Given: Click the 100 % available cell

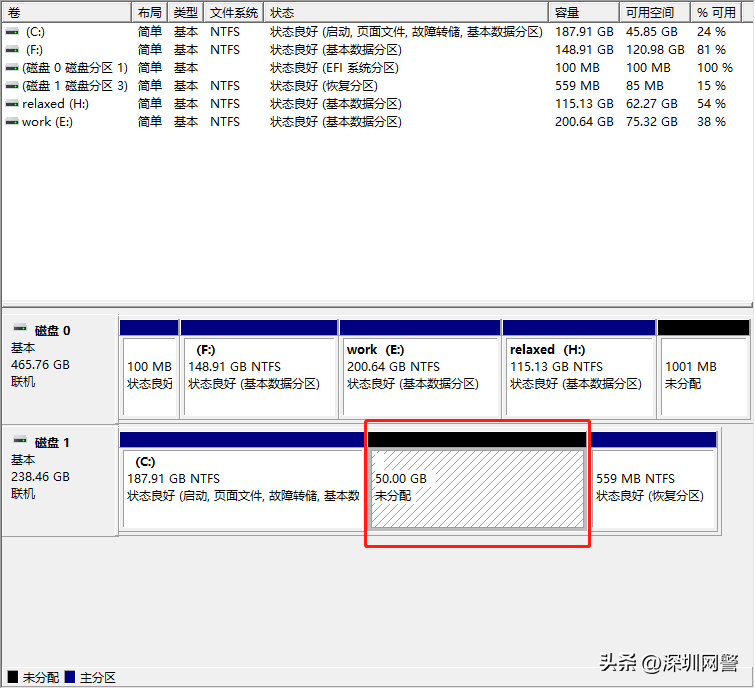Looking at the screenshot, I should click(715, 68).
